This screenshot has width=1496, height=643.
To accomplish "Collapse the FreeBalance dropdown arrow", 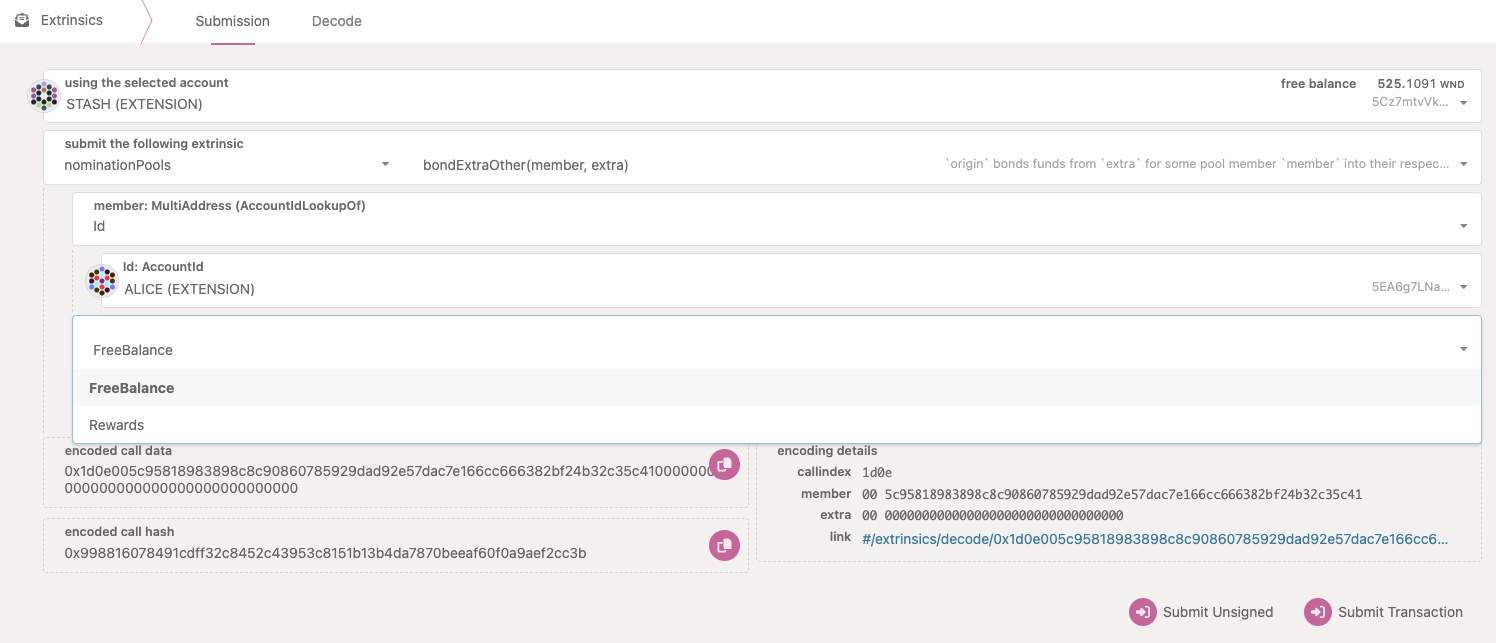I will pyautogui.click(x=1463, y=350).
